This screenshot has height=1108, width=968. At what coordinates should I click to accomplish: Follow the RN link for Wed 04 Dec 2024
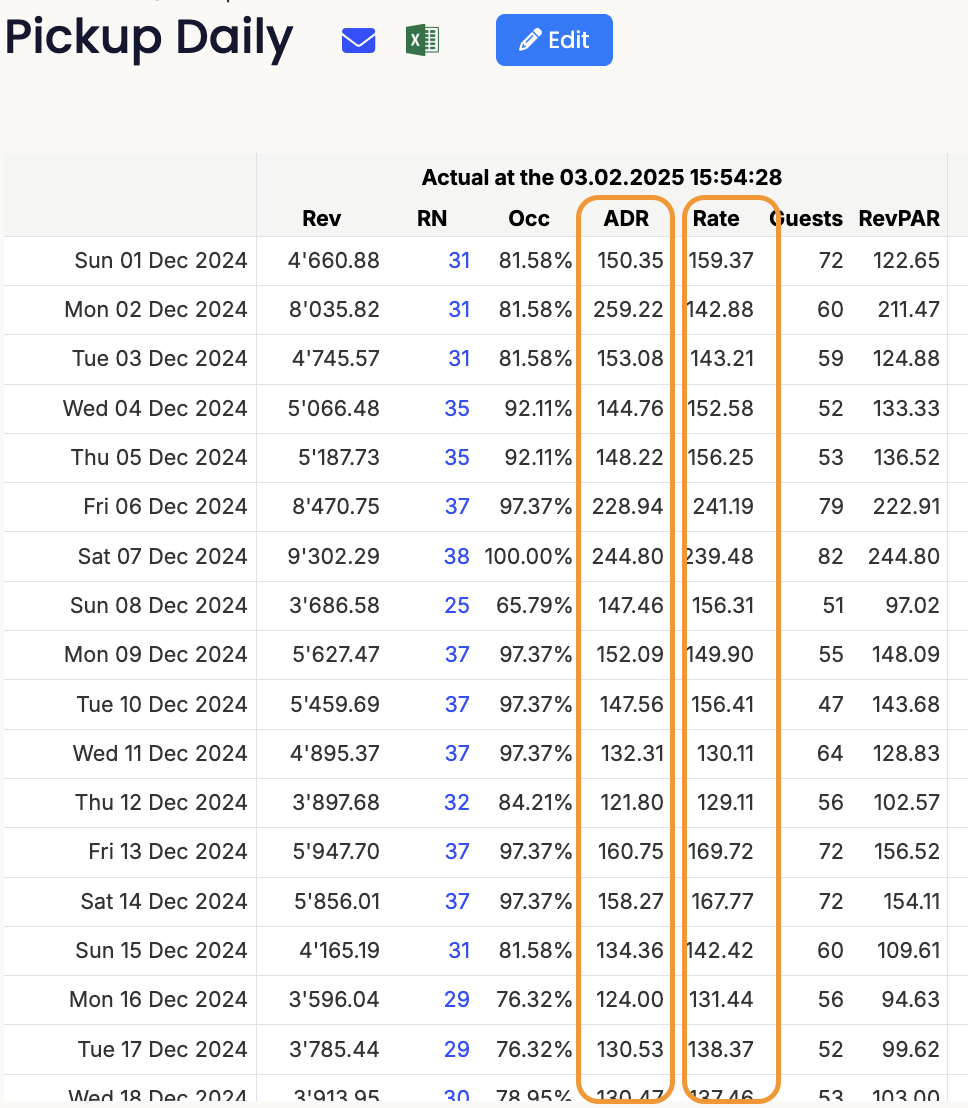click(457, 408)
